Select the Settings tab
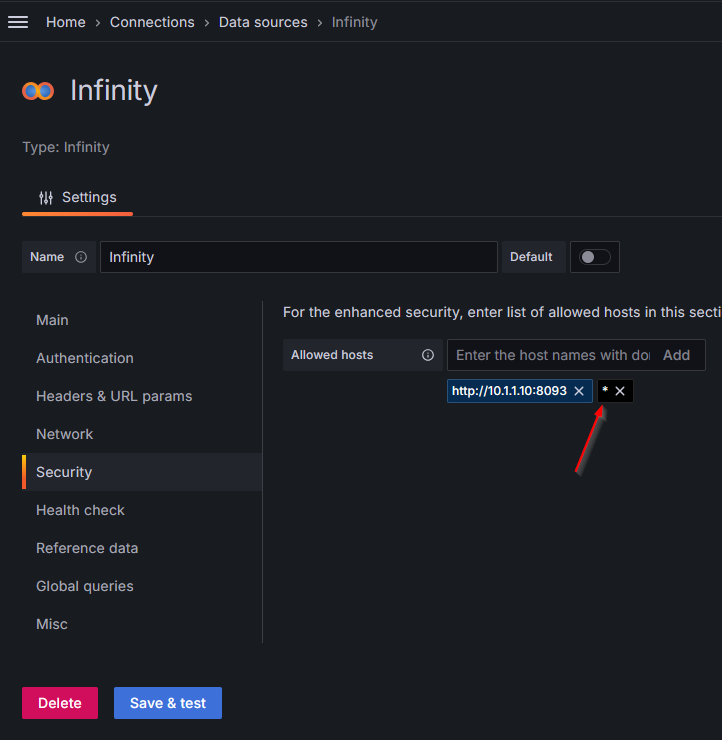 coord(77,197)
